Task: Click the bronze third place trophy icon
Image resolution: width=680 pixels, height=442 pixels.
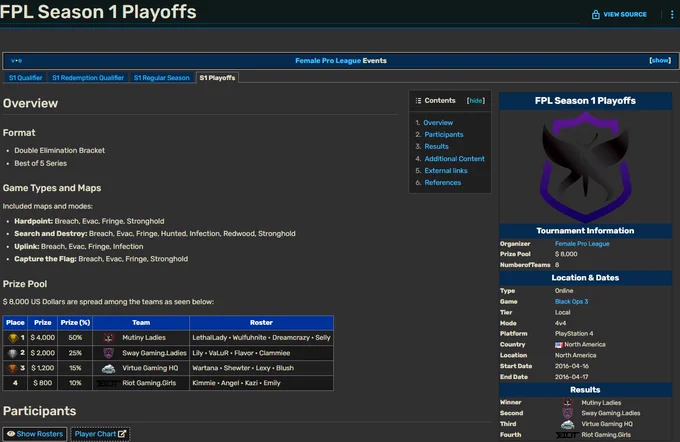Action: [13, 368]
